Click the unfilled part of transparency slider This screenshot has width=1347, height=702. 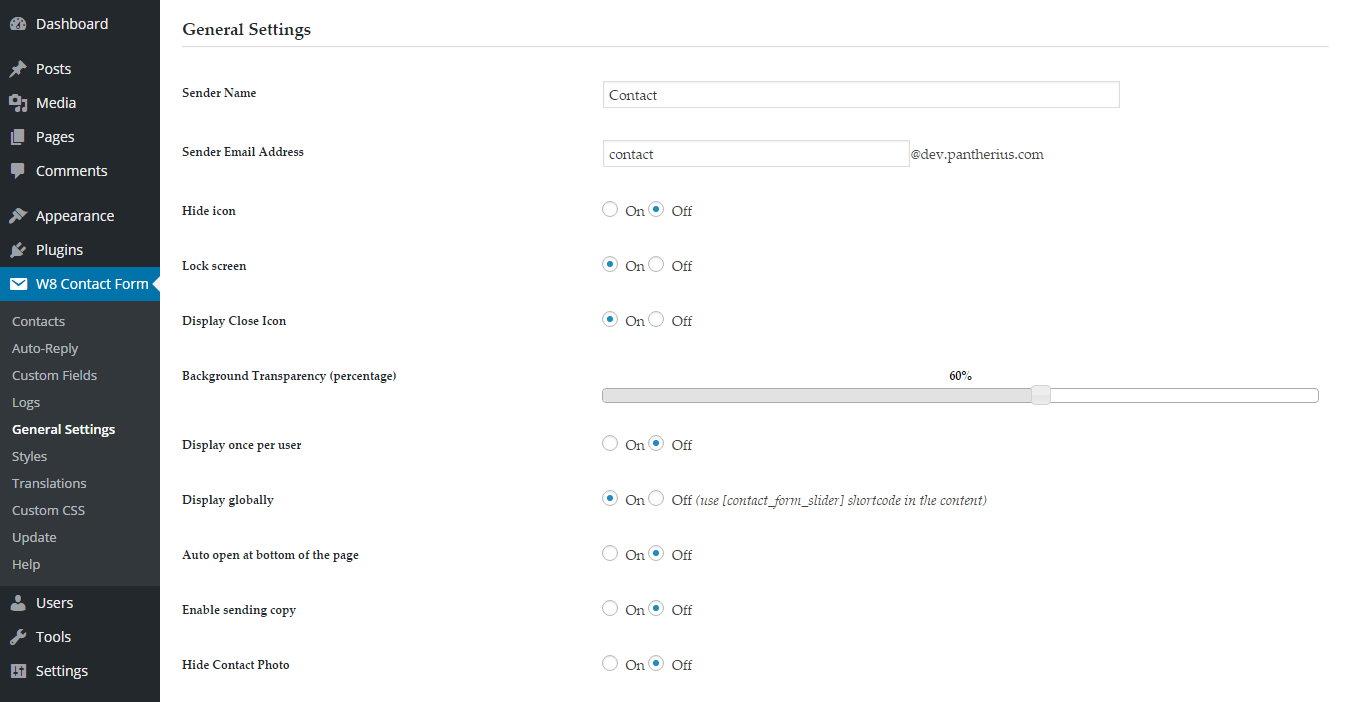(1184, 395)
